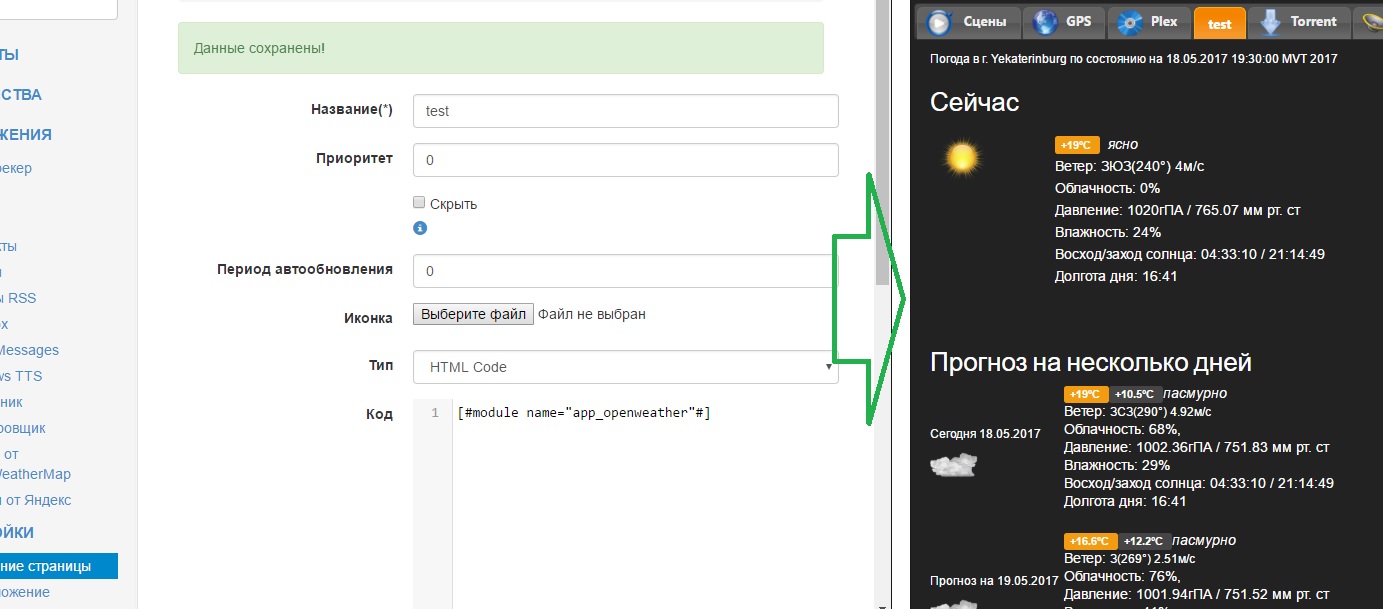Image resolution: width=1383 pixels, height=609 pixels.
Task: Toggle the Скрыть checkbox
Action: pyautogui.click(x=419, y=202)
